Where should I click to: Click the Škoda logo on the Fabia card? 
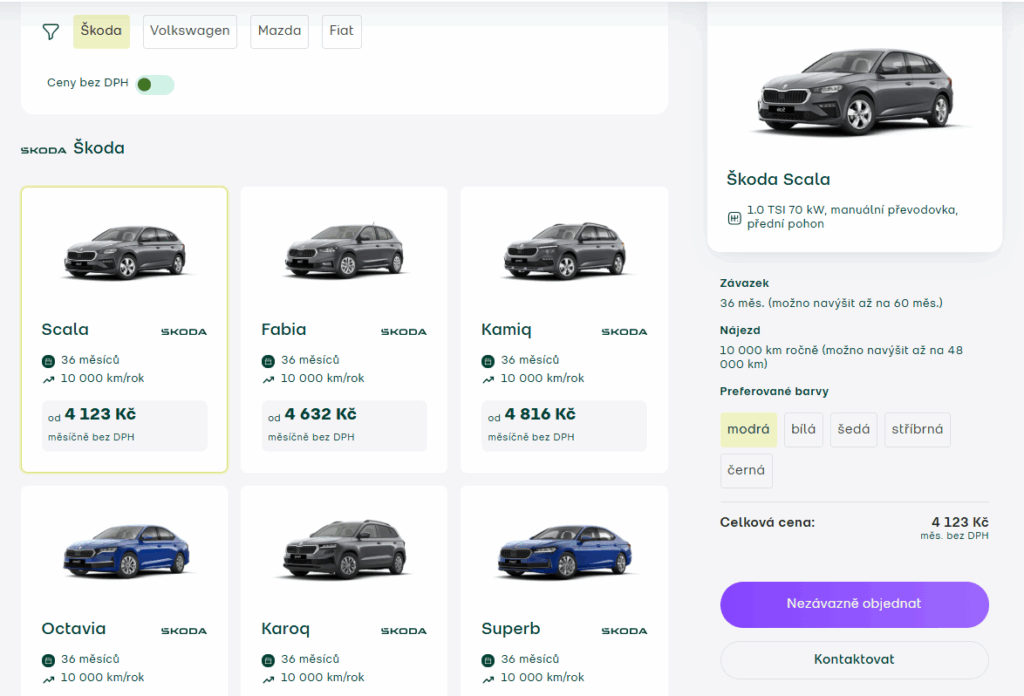point(403,331)
